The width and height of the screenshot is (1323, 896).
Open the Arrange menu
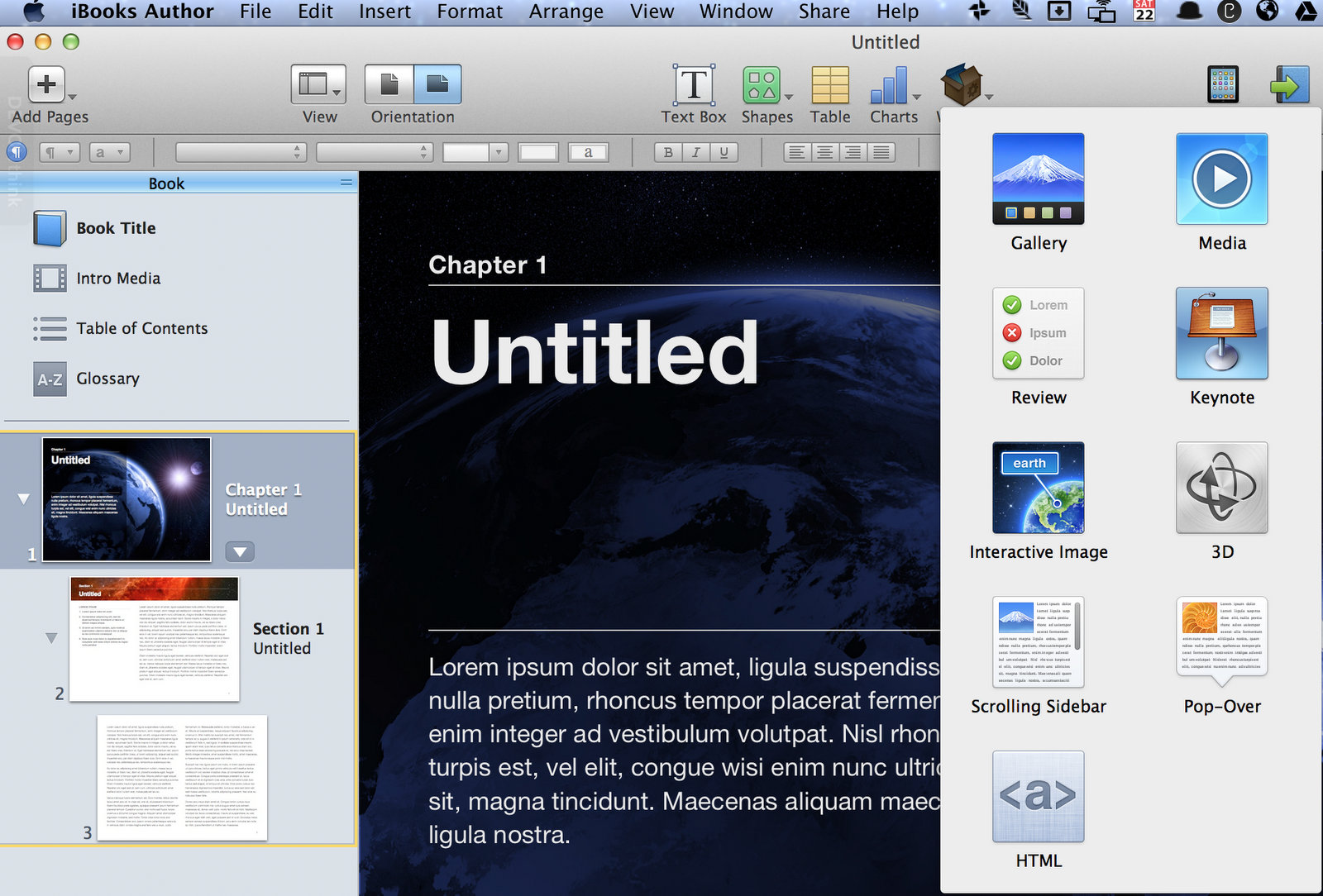pos(566,12)
